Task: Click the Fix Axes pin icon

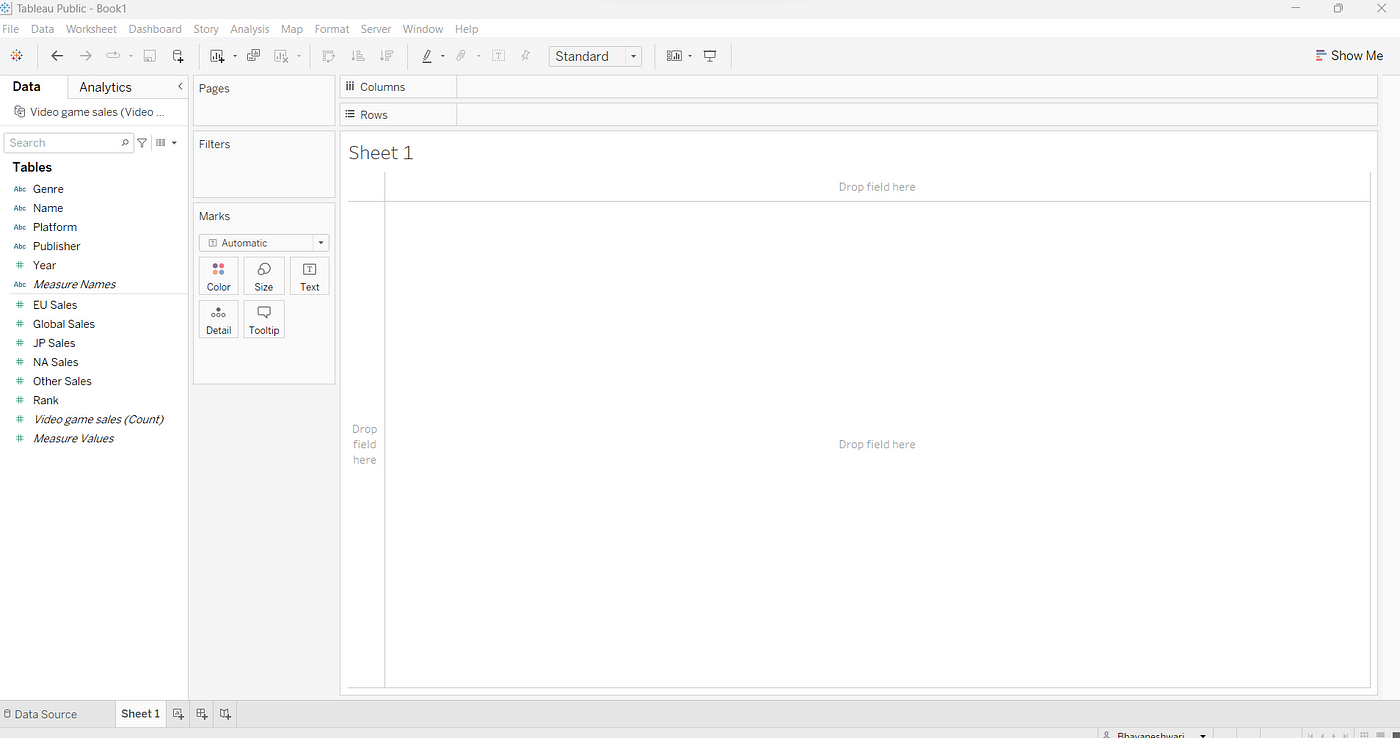Action: [x=526, y=56]
